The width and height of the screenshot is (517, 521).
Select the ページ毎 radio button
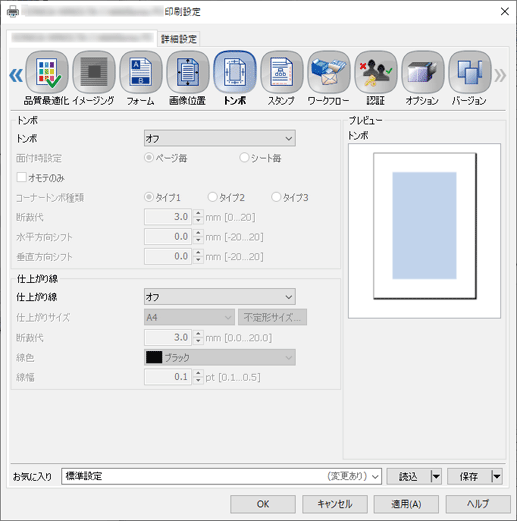[x=149, y=157]
